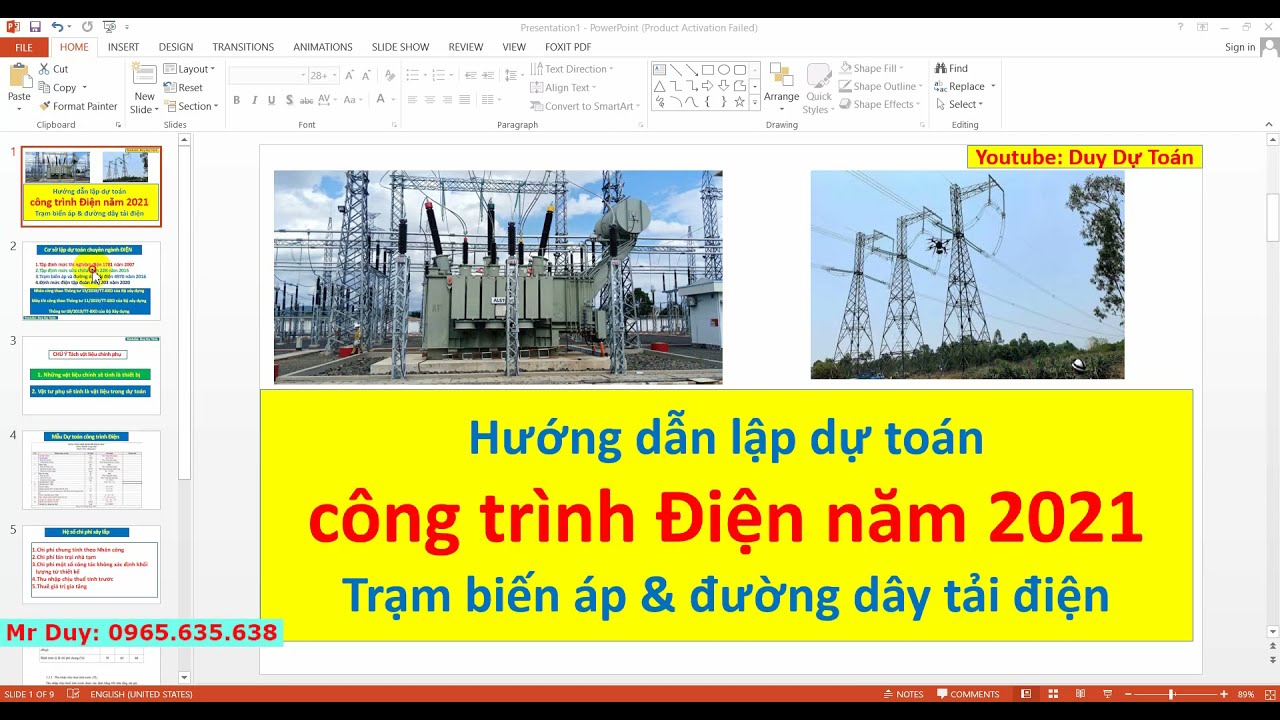Fit slide to current window icon
This screenshot has height=720, width=1280.
(1268, 694)
